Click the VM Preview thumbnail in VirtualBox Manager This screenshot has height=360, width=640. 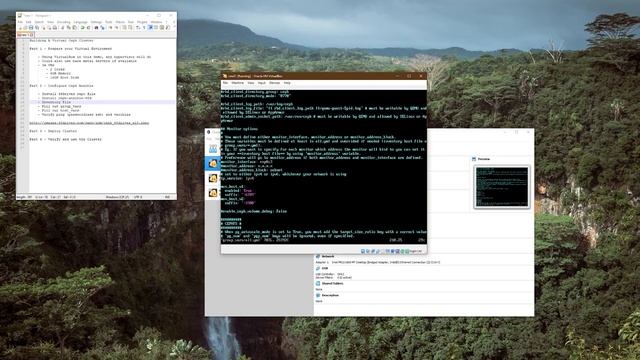pos(501,187)
